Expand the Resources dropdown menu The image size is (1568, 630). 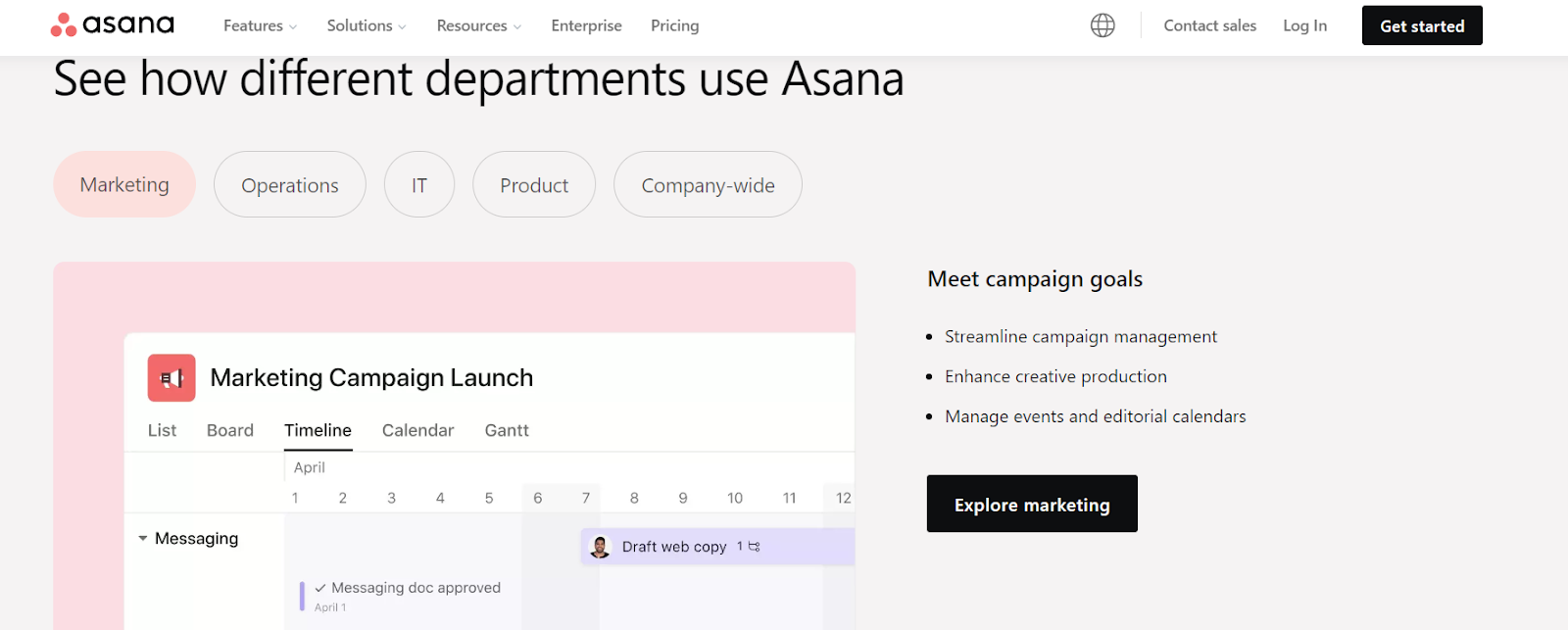[x=478, y=25]
